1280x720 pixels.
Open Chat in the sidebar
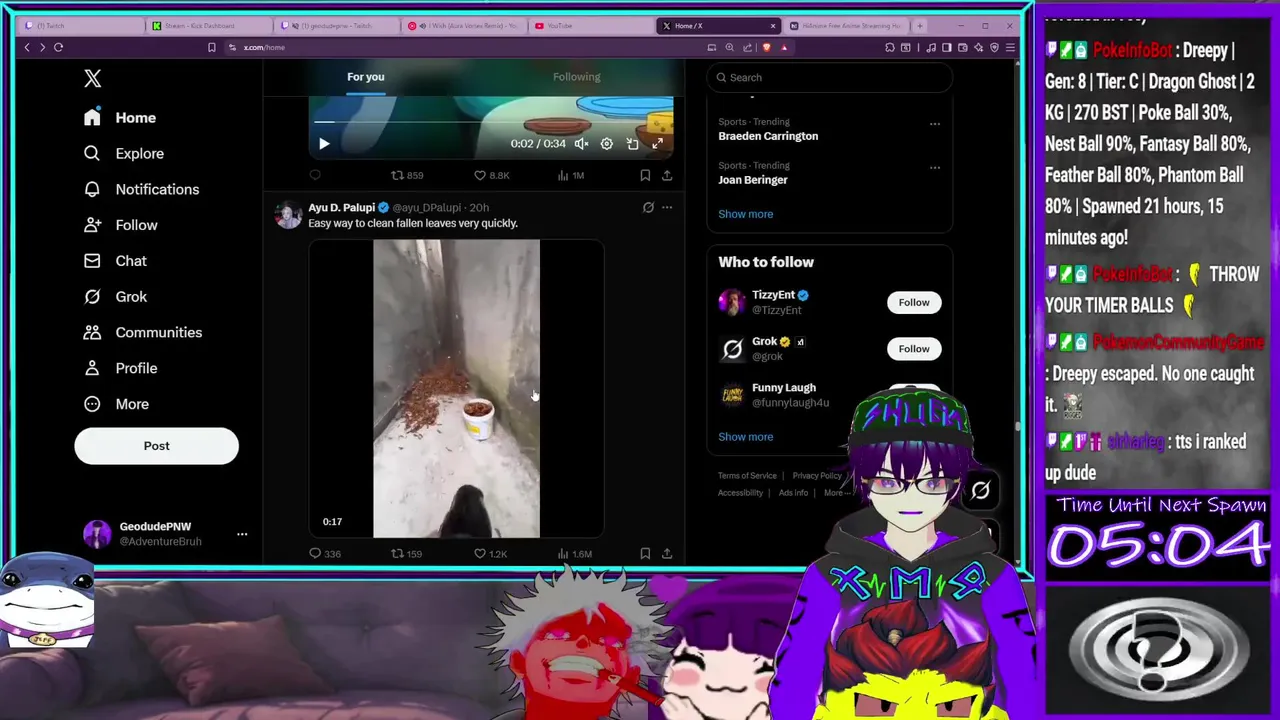pos(115,261)
